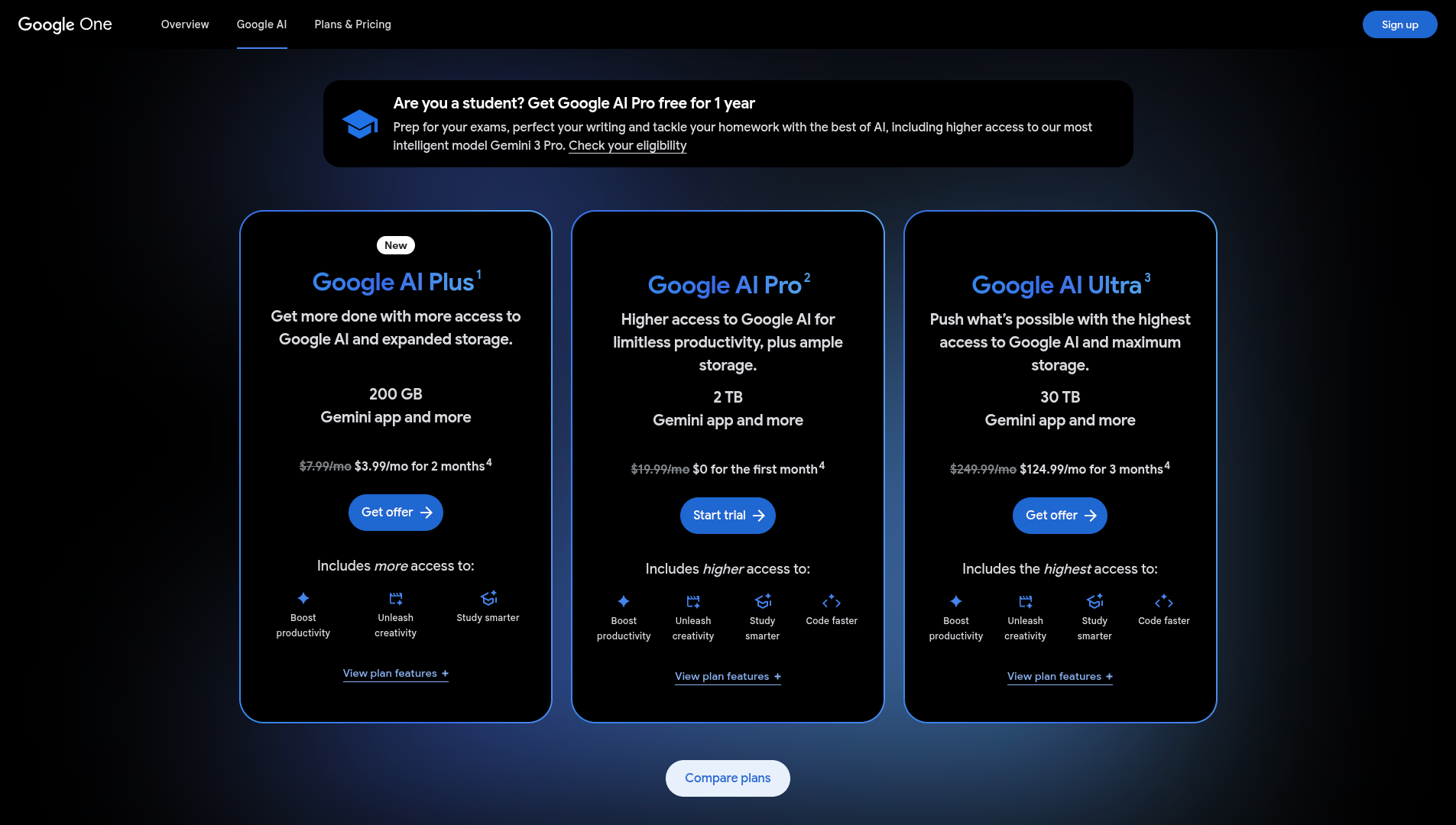The width and height of the screenshot is (1456, 825).
Task: Click the struck-through $19.99/mo price
Action: click(x=660, y=469)
